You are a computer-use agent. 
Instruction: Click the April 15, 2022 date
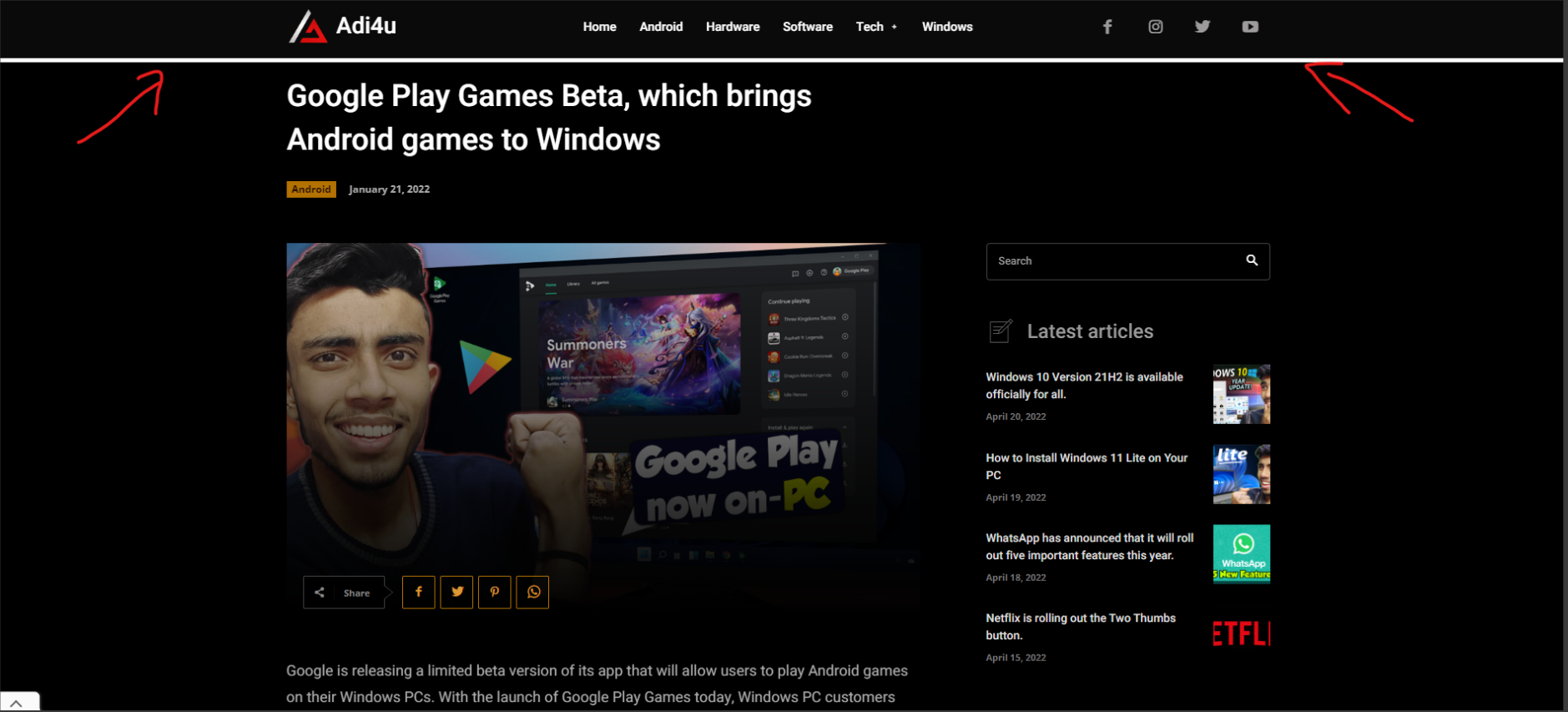(x=1016, y=658)
